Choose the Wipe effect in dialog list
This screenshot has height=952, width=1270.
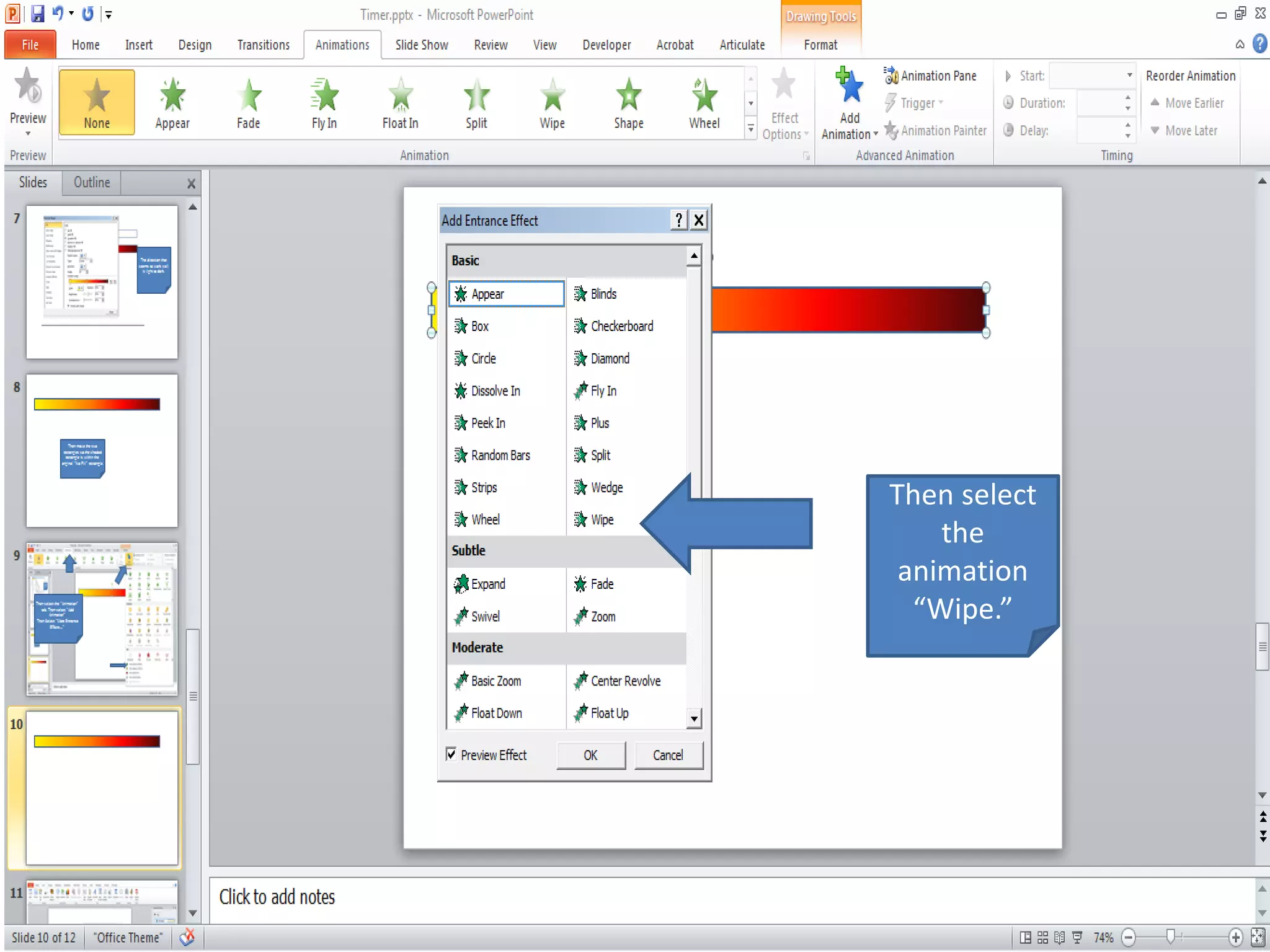[x=601, y=519]
